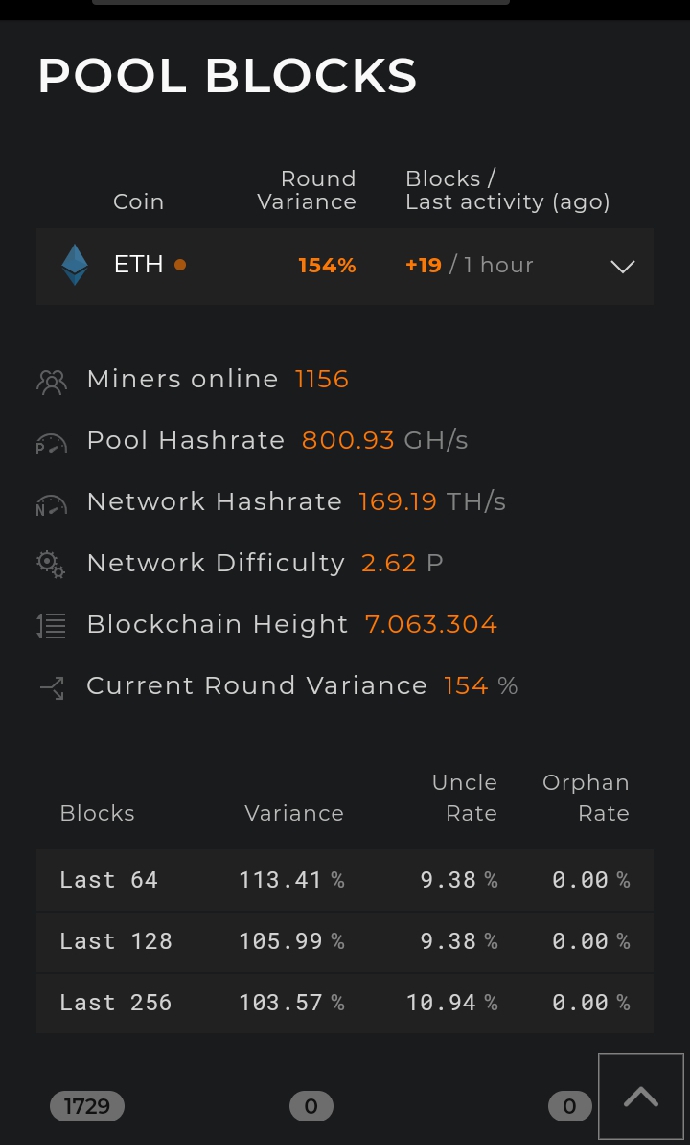690x1145 pixels.
Task: Click the Network Difficulty gears icon
Action: click(51, 564)
